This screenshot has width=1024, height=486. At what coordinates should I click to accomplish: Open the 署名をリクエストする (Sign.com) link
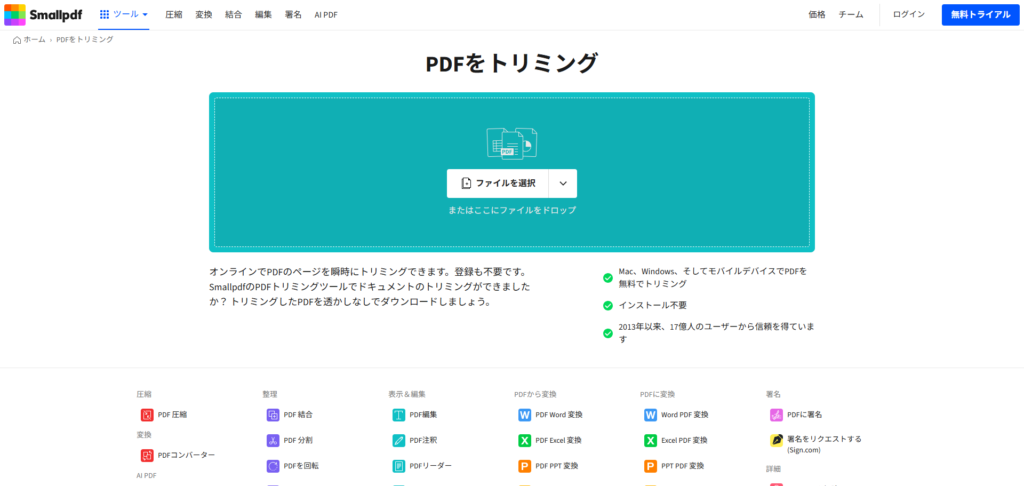pyautogui.click(x=824, y=444)
